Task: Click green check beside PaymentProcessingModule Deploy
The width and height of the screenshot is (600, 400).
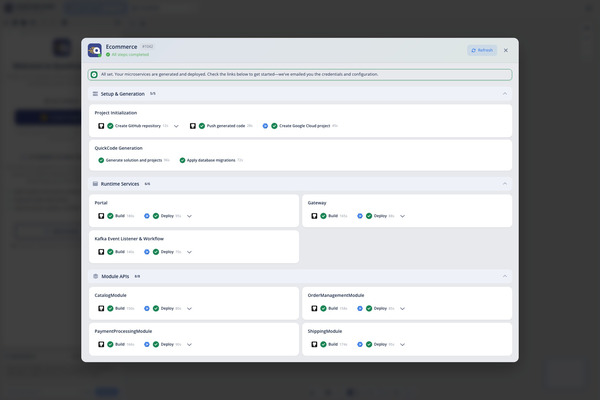Action: tap(156, 344)
